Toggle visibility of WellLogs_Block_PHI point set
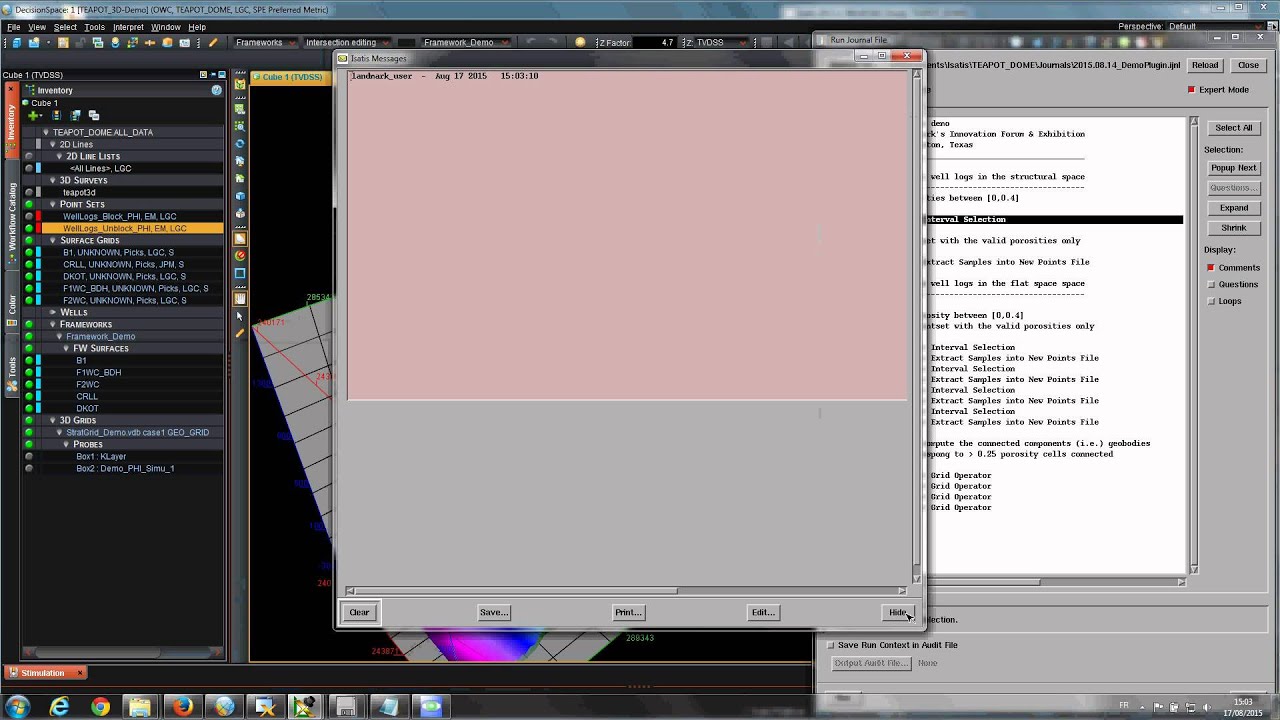The image size is (1280, 720). [x=29, y=216]
